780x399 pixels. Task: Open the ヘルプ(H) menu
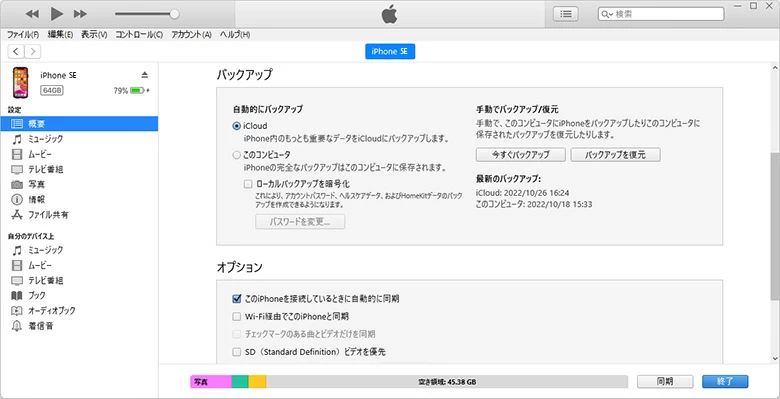[x=235, y=34]
